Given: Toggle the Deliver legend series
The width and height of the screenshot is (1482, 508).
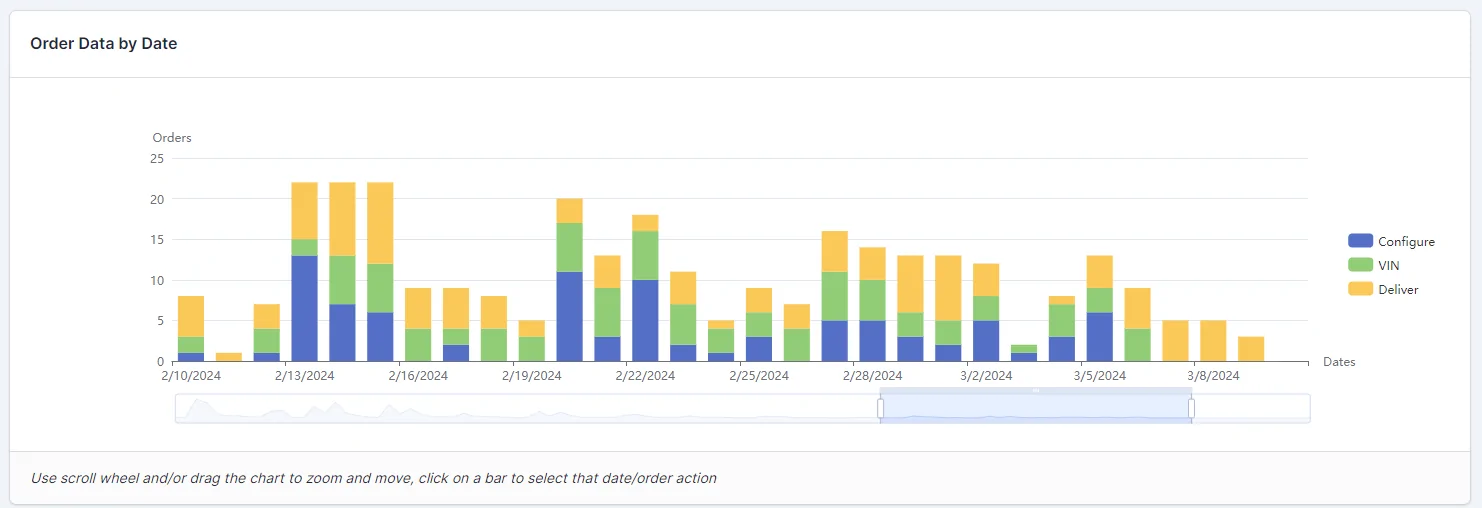Looking at the screenshot, I should [1383, 289].
